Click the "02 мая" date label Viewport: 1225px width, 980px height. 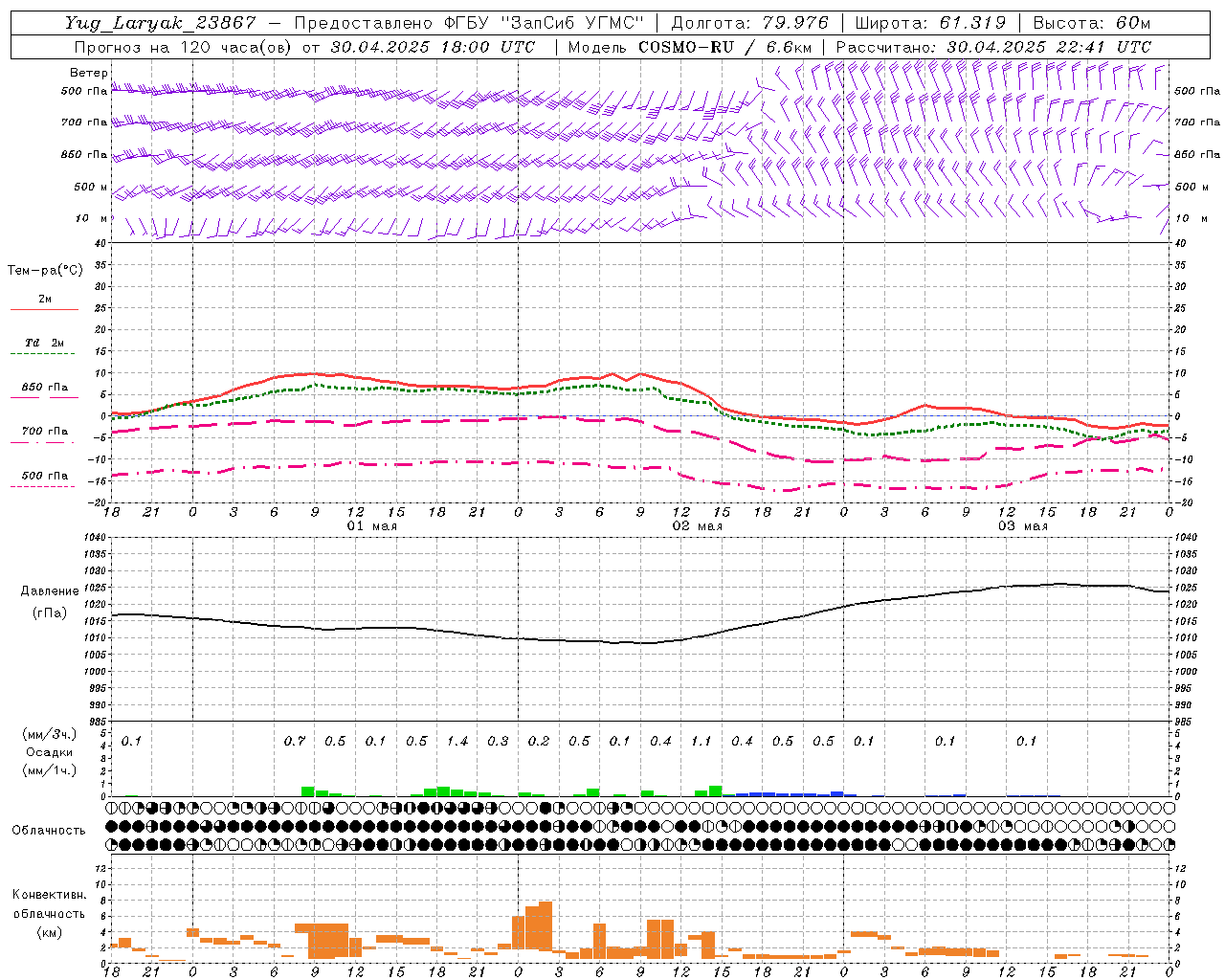(x=698, y=526)
